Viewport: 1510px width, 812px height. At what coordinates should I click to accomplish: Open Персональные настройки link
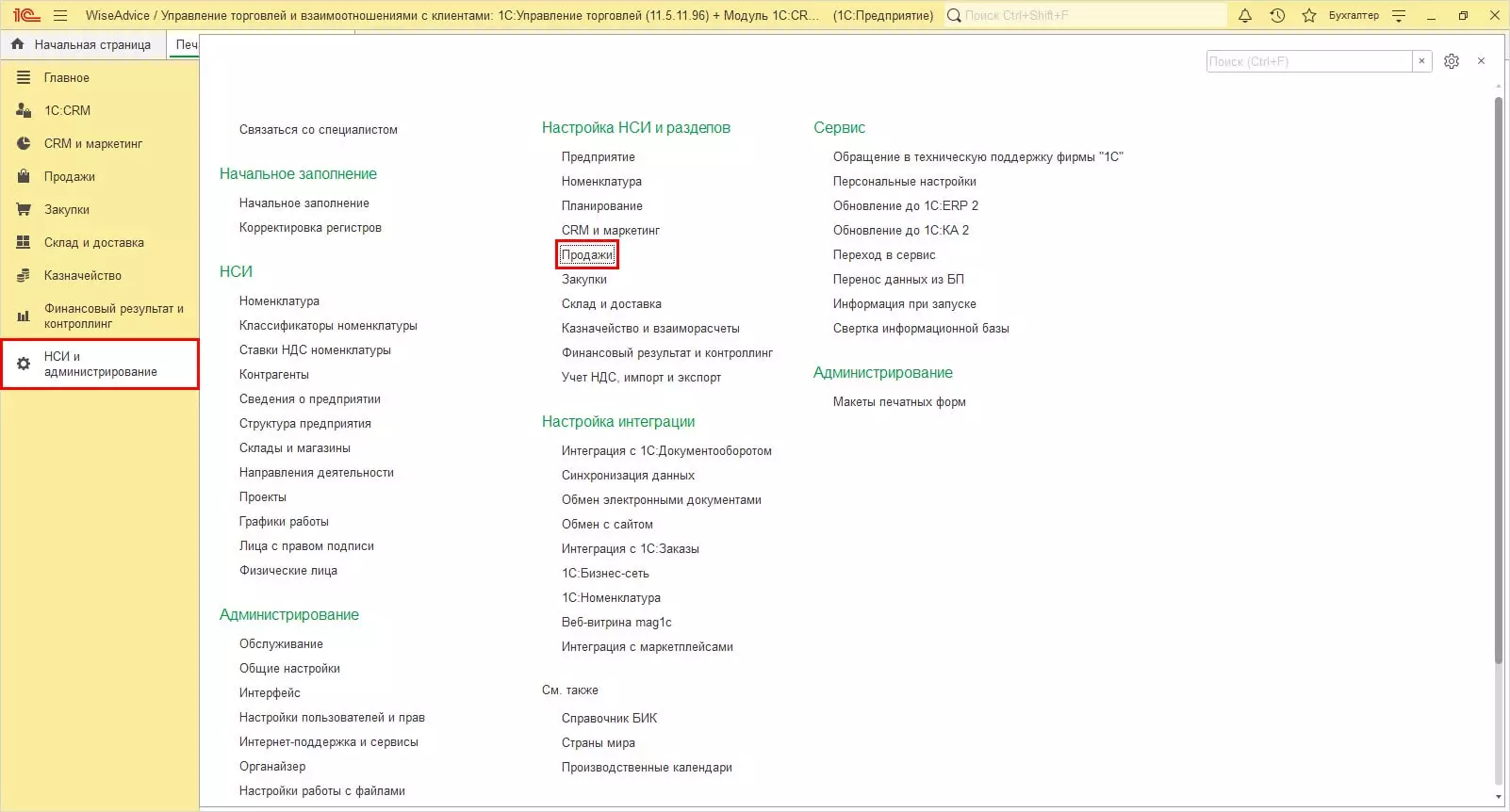click(905, 181)
